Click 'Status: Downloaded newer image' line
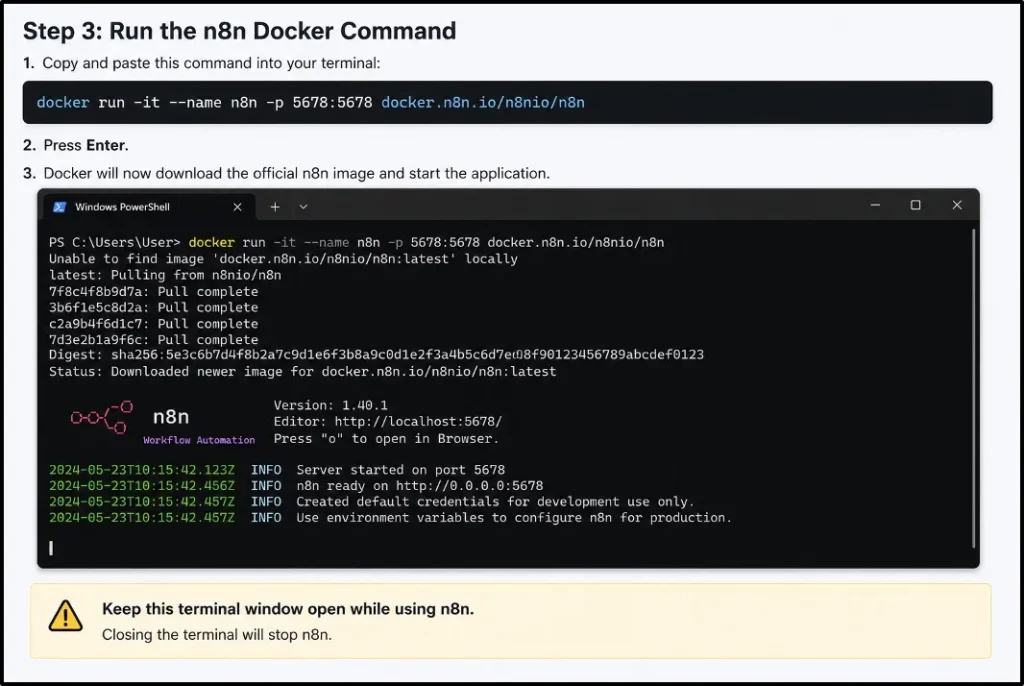The height and width of the screenshot is (686, 1024). [302, 371]
